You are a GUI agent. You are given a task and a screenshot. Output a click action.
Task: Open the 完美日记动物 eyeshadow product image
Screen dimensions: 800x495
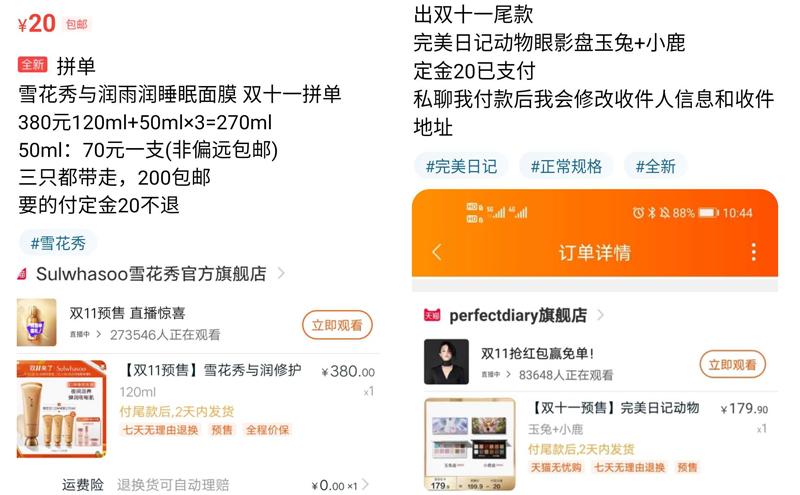pos(470,444)
